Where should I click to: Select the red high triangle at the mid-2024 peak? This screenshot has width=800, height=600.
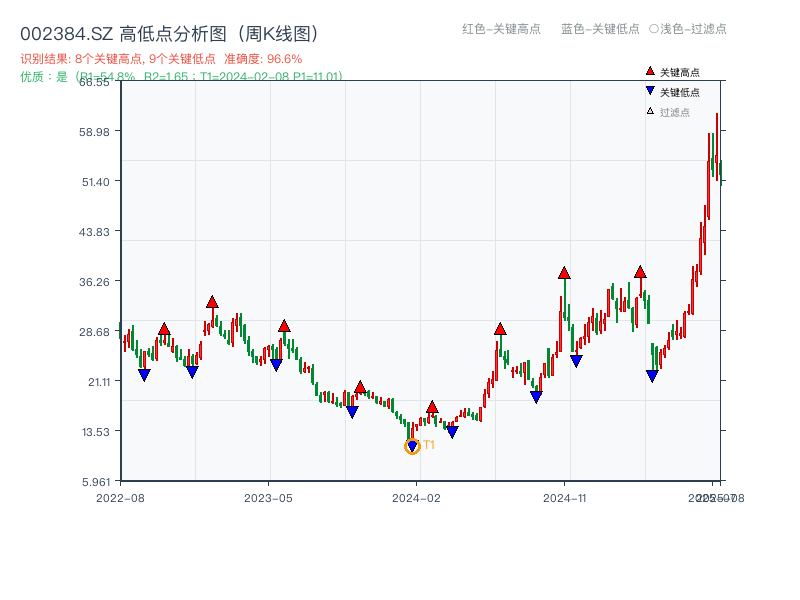(500, 329)
